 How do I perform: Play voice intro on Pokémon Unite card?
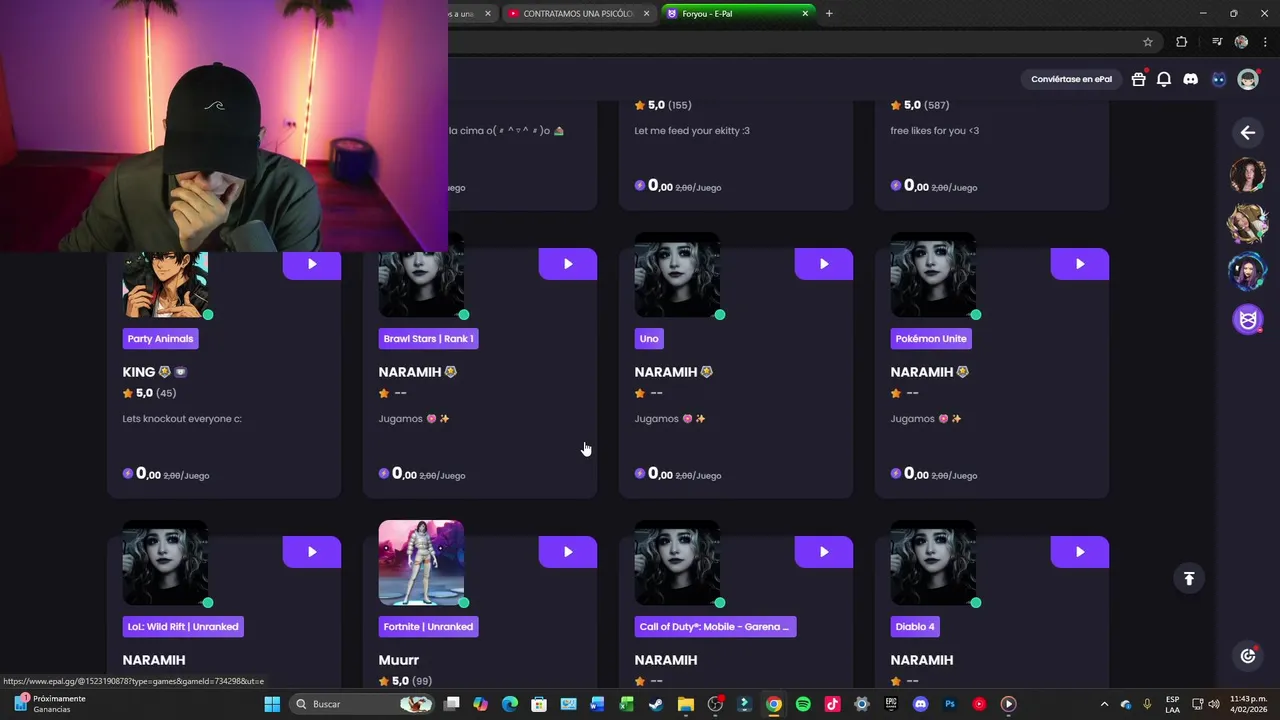tap(1080, 264)
